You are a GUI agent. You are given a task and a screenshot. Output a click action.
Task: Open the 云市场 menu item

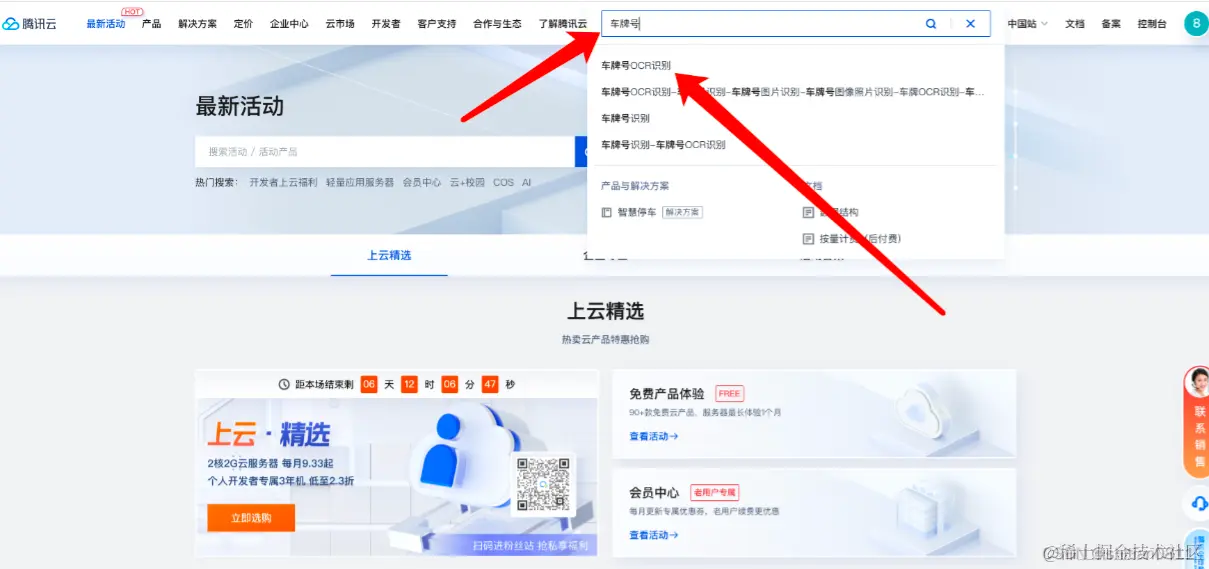(x=340, y=23)
